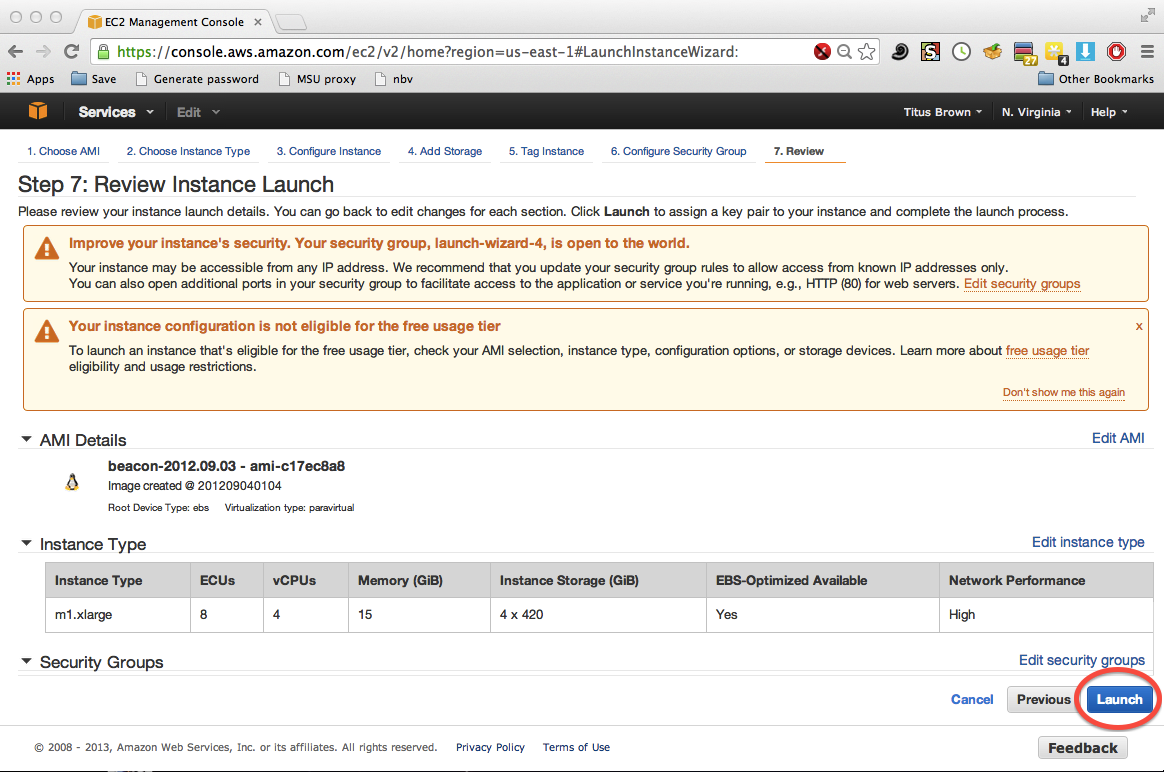1164x772 pixels.
Task: Bookmark page with the star icon
Action: tap(866, 51)
